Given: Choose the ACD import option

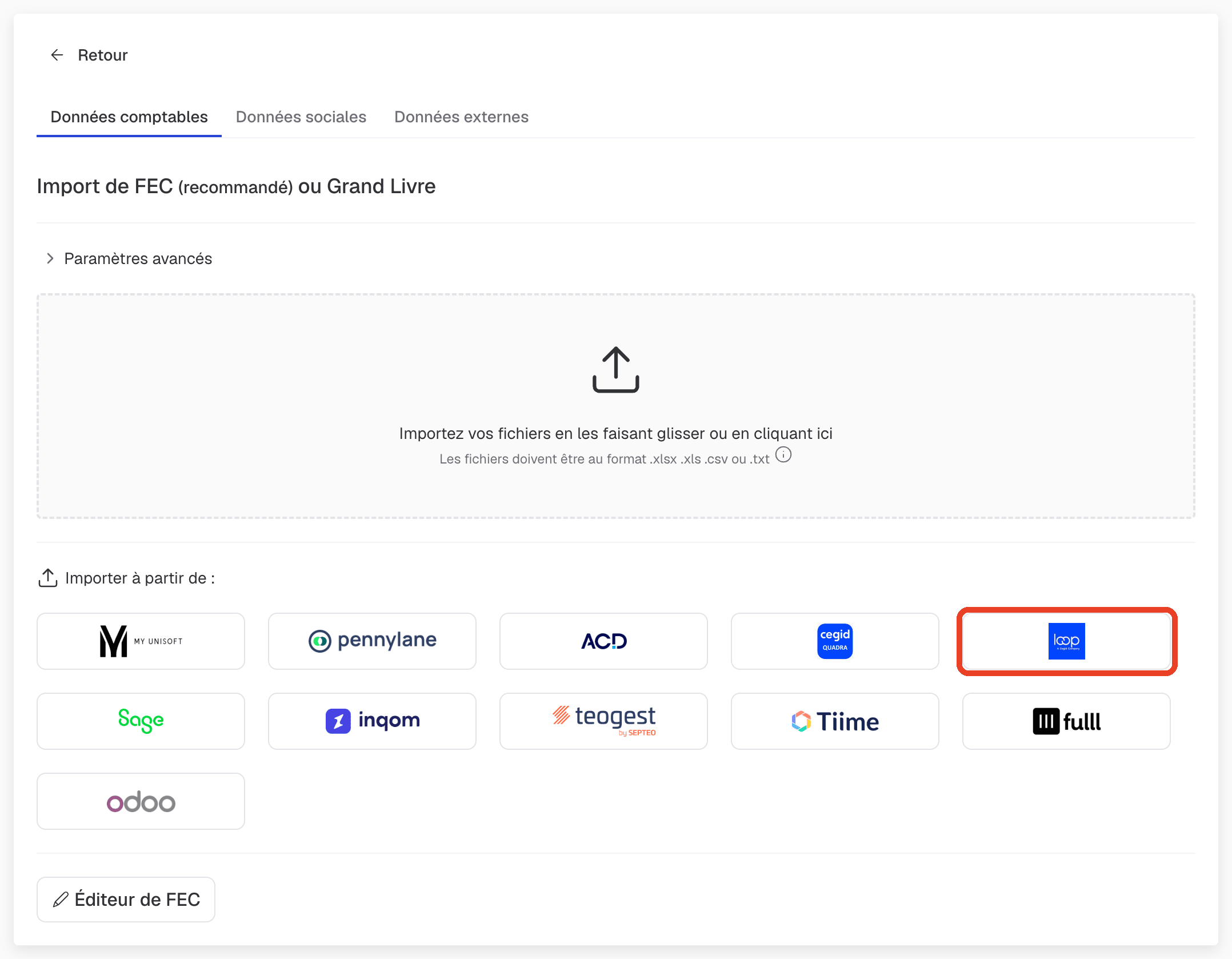Looking at the screenshot, I should 603,641.
